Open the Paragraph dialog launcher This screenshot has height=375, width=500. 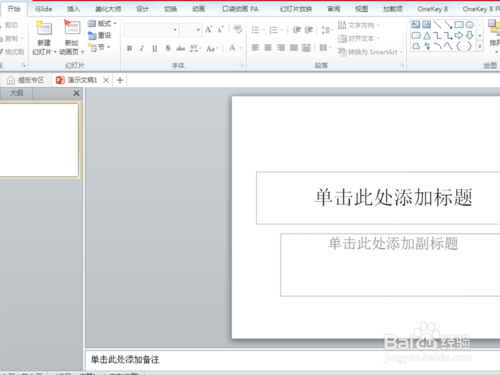click(402, 65)
